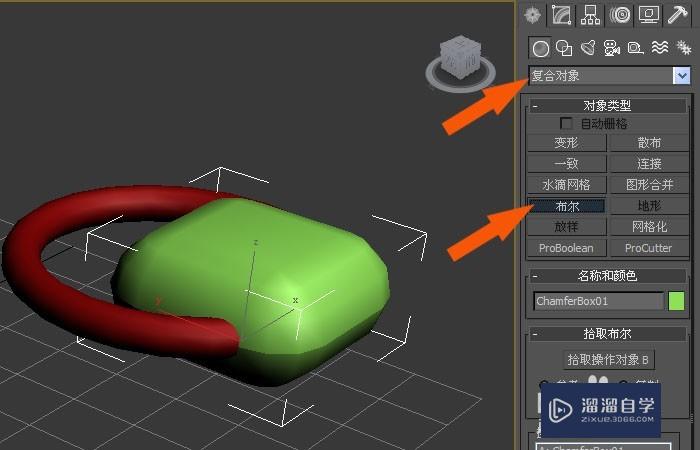Select the Lights category icon

point(588,48)
